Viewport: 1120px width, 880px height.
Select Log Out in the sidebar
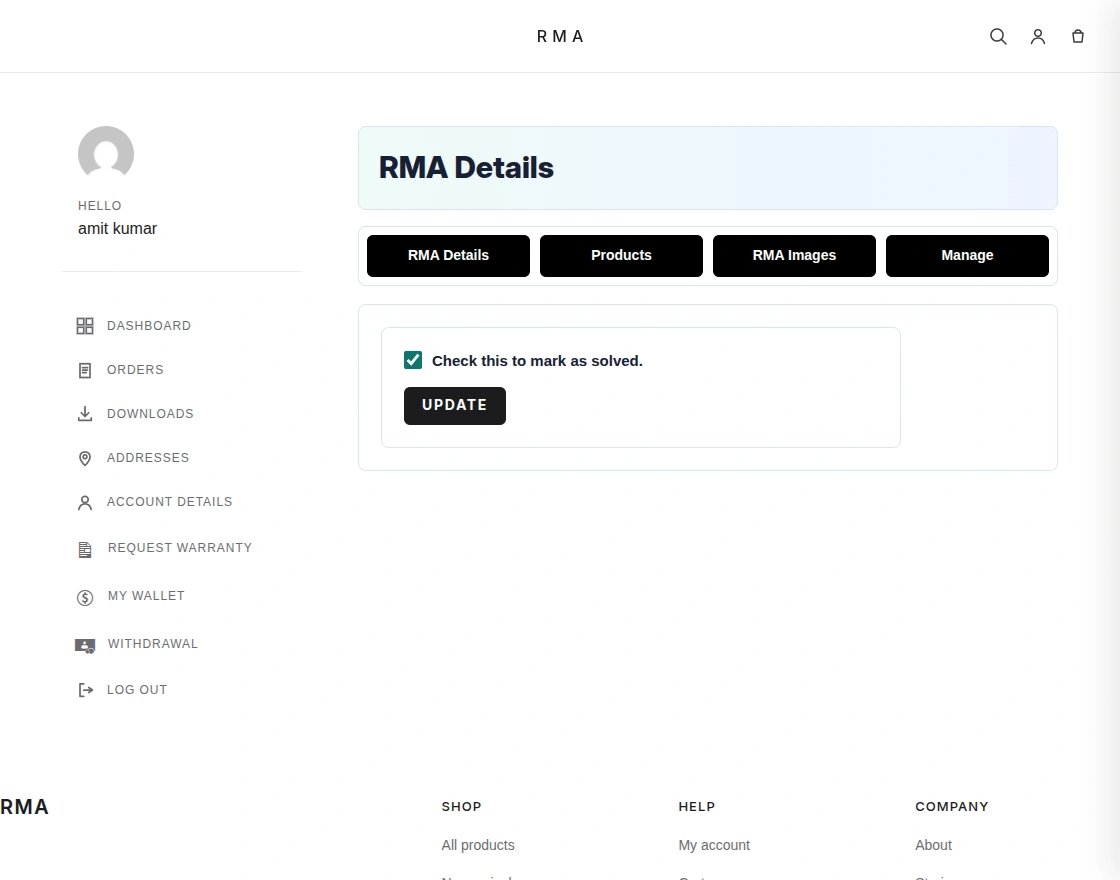[x=137, y=690]
